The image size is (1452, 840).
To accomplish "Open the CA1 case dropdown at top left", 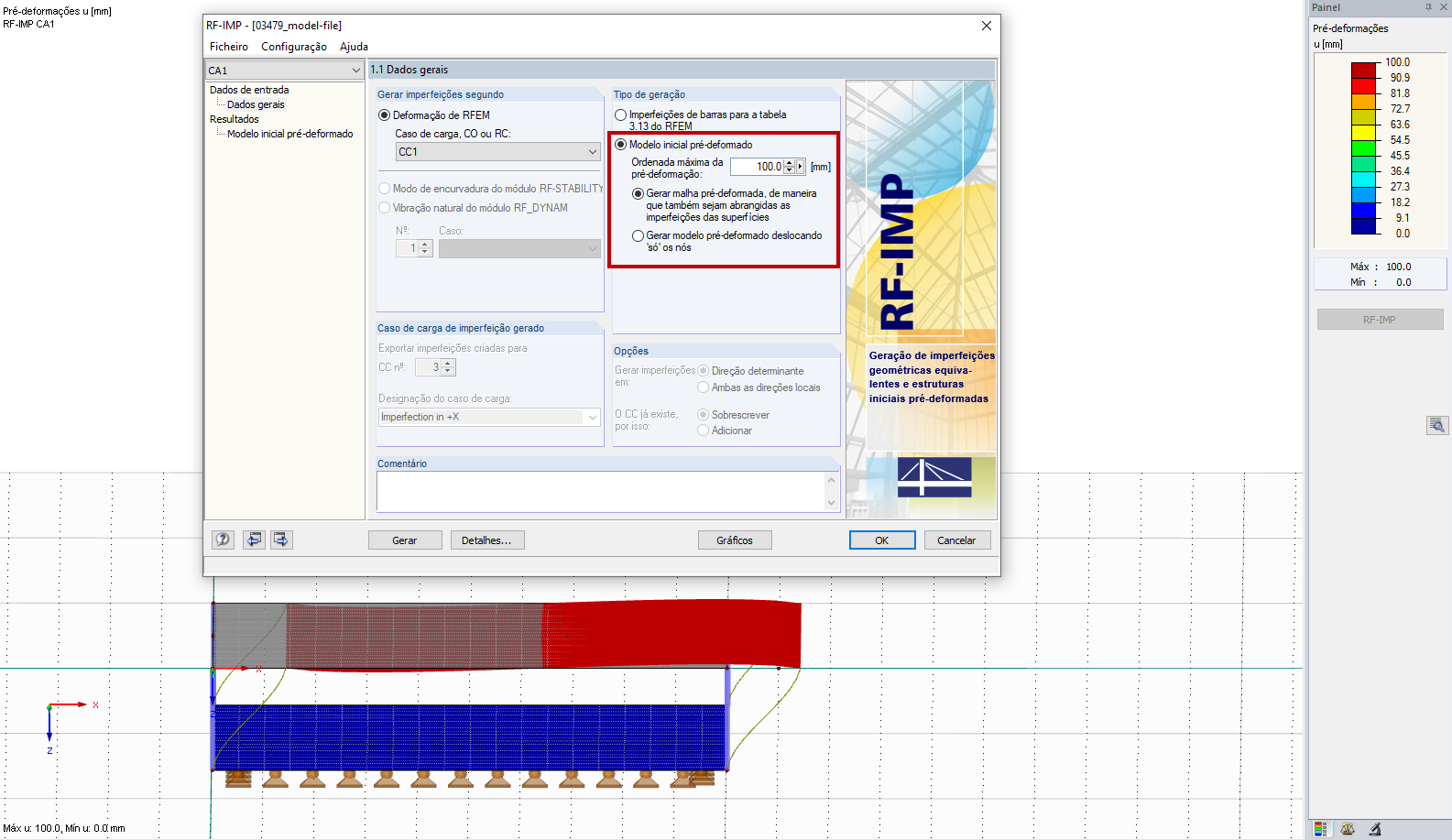I will [284, 71].
